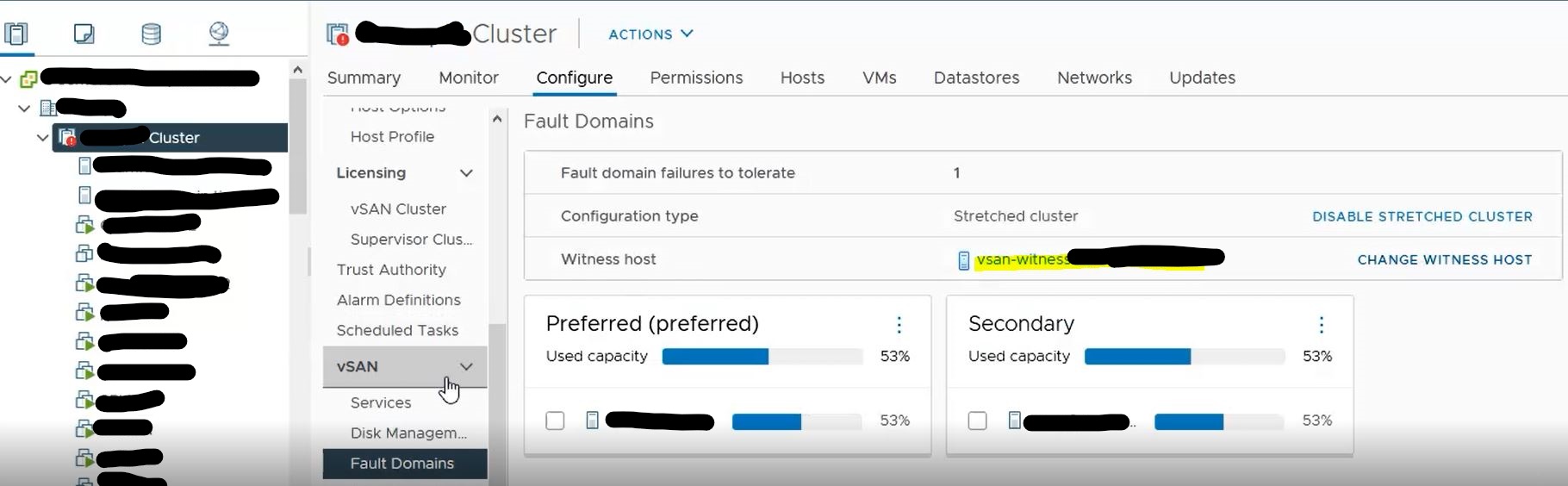Check the host checkbox in Preferred domain

tap(555, 421)
